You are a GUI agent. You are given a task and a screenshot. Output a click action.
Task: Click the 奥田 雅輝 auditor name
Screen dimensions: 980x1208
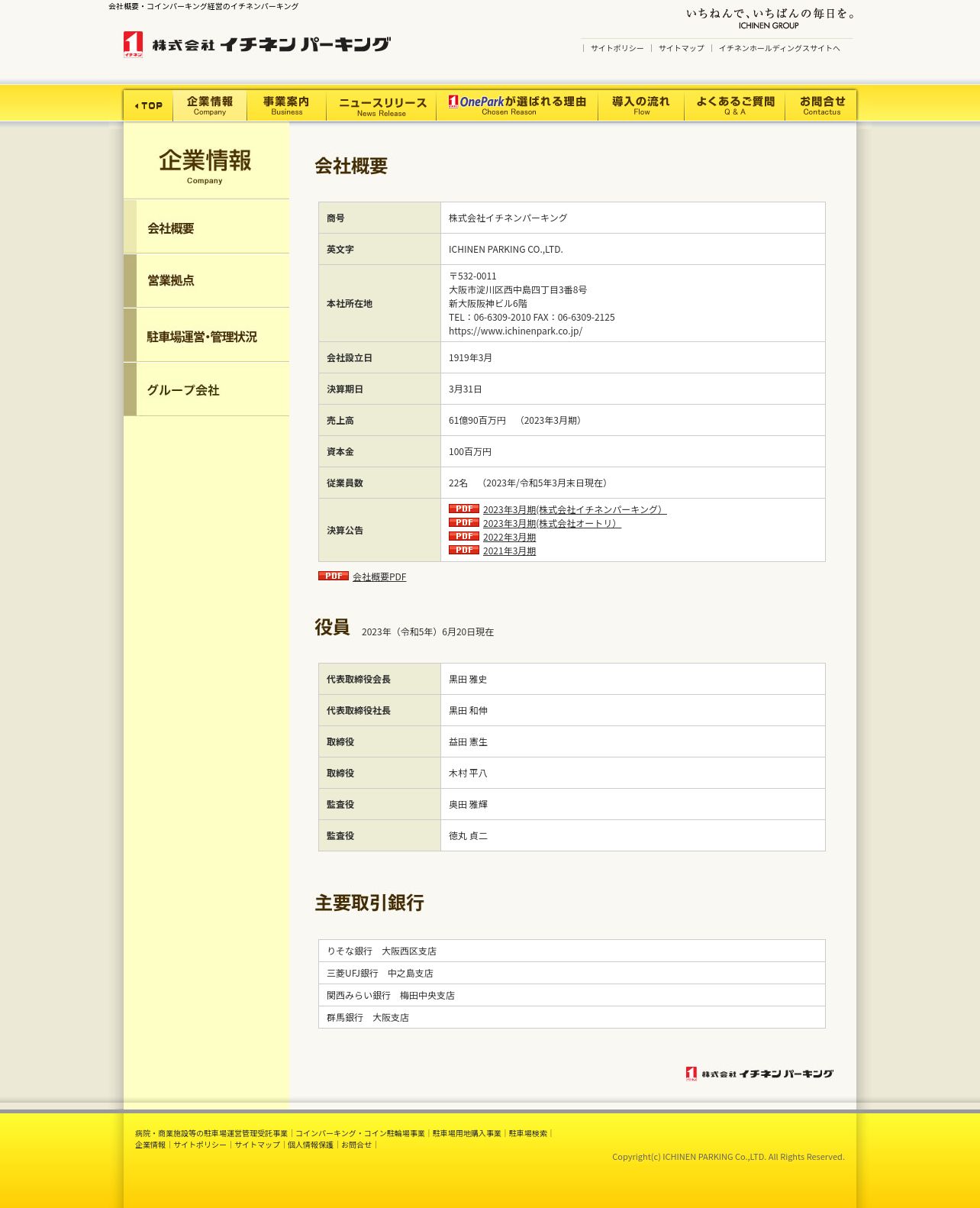coord(468,804)
